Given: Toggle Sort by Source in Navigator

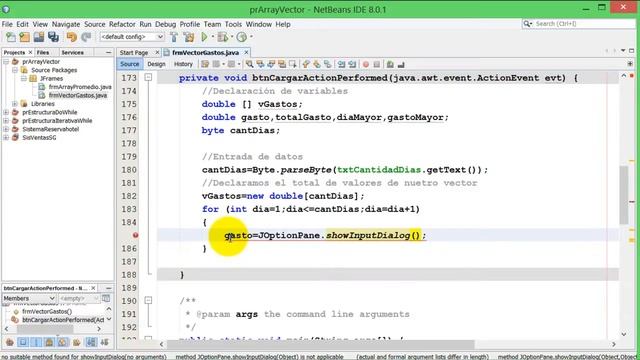Looking at the screenshot, I should [104, 342].
